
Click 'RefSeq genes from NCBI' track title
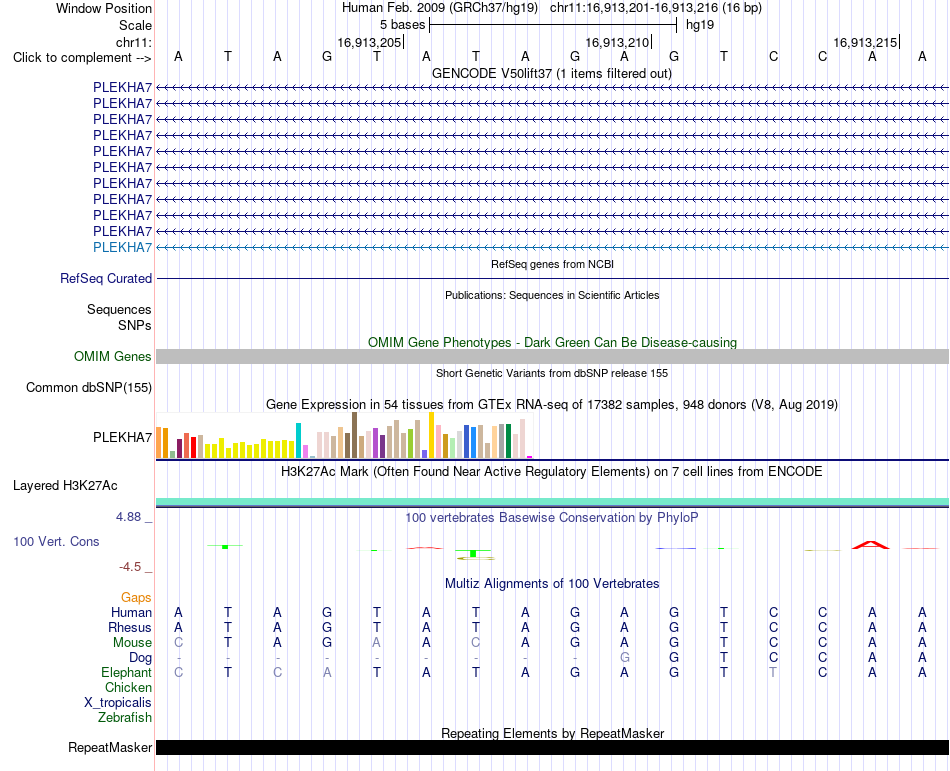tap(553, 264)
